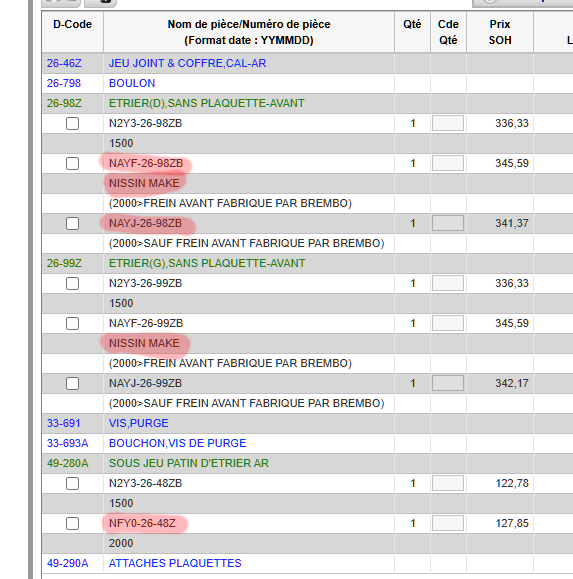The height and width of the screenshot is (579, 573).
Task: Tick the NFY0-26-48Z checkbox
Action: click(72, 524)
